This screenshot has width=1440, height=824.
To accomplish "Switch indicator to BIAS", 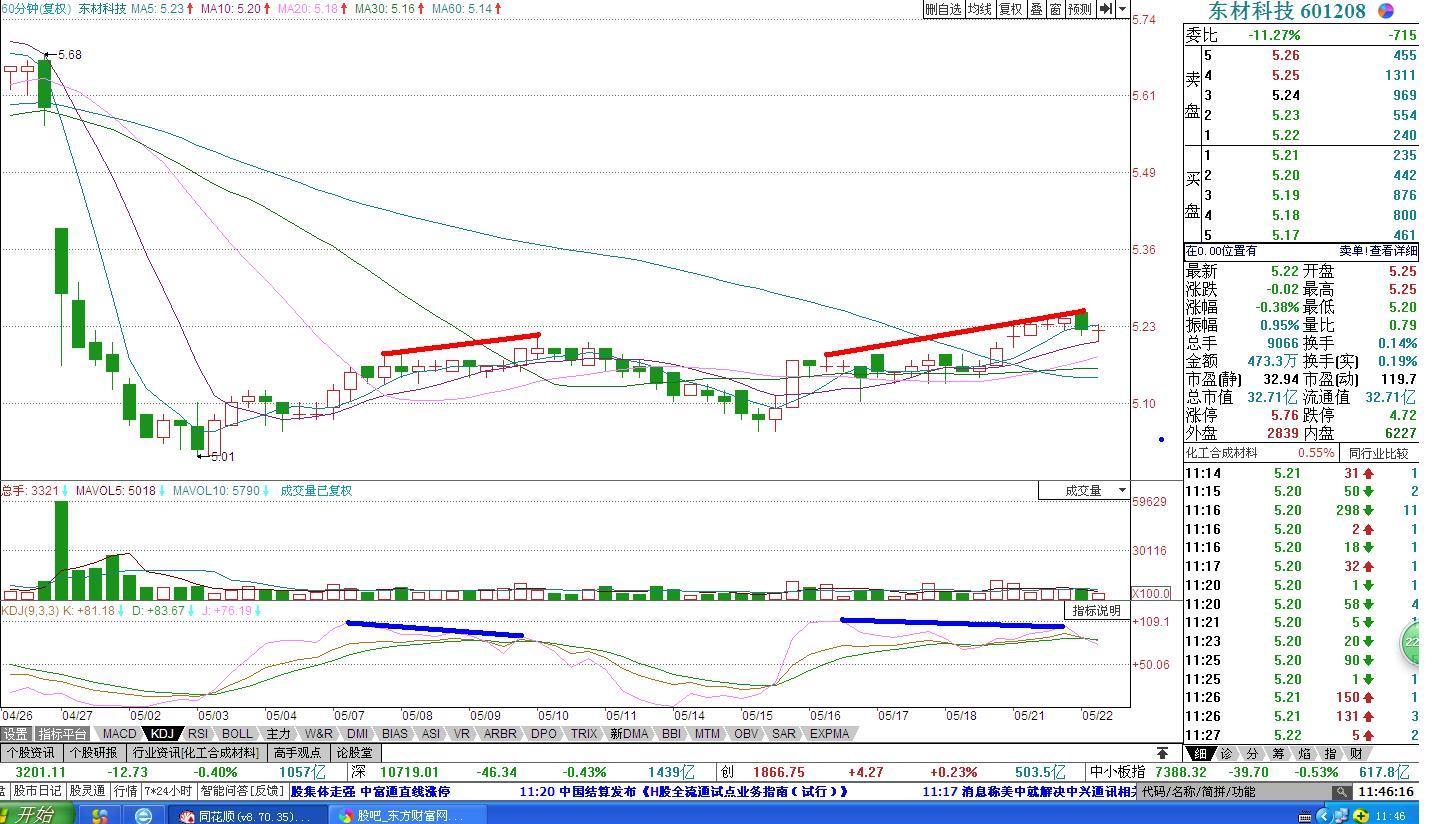I will tap(395, 734).
